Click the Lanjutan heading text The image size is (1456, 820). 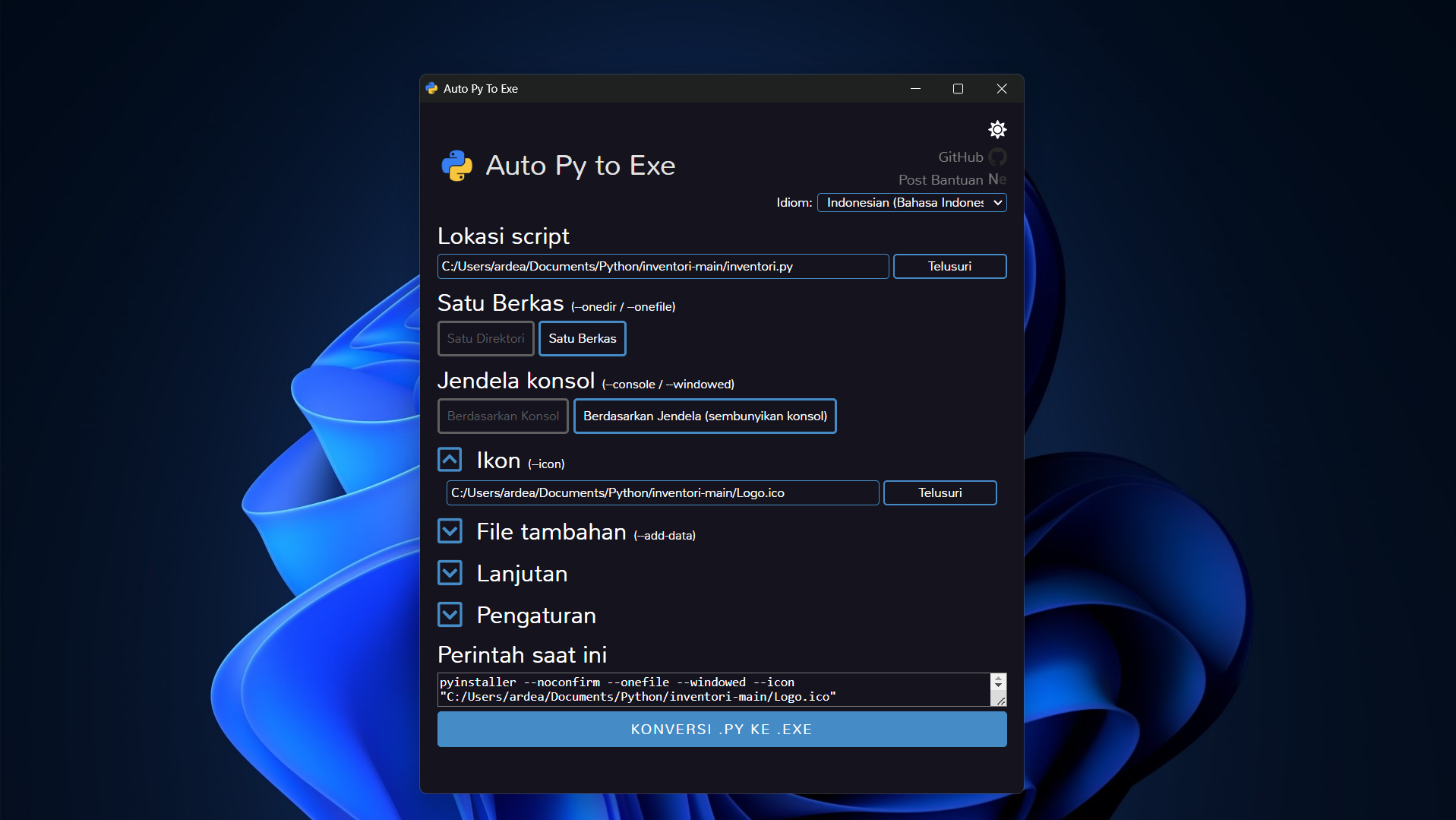[522, 574]
